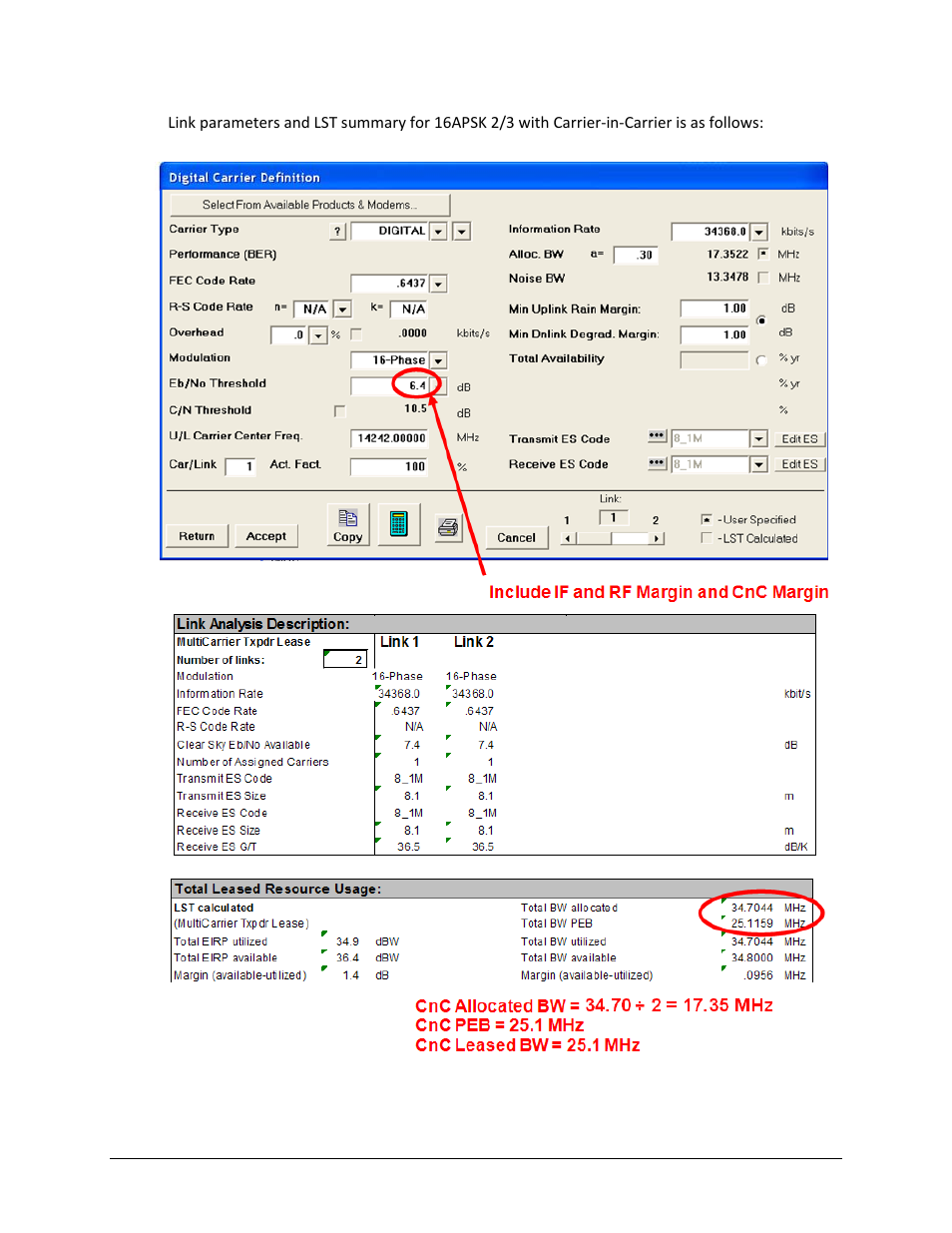
Task: Toggle the Alloc. BW MHz checkbox
Action: [763, 254]
